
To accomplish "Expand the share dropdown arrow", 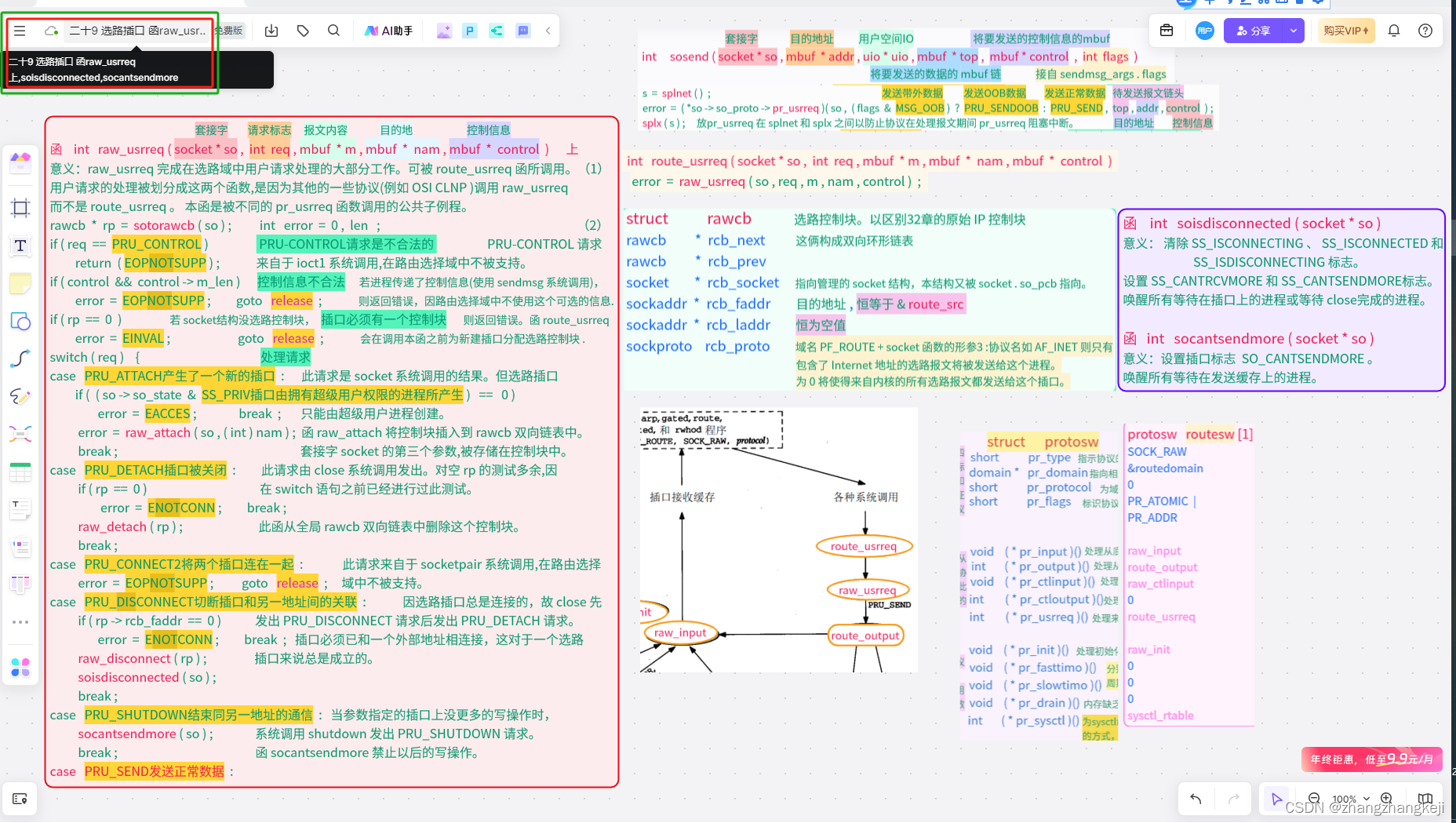I will (x=1293, y=31).
